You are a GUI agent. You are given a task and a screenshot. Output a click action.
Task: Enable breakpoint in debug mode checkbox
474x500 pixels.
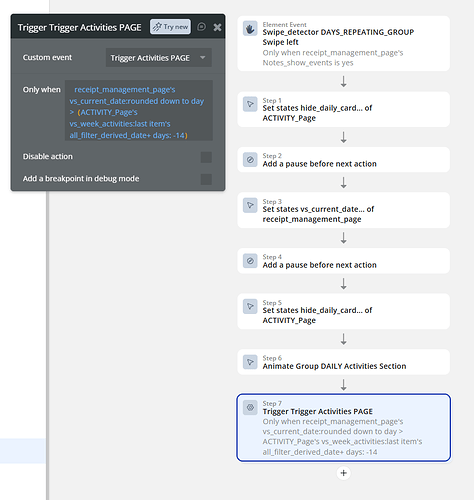click(x=206, y=179)
